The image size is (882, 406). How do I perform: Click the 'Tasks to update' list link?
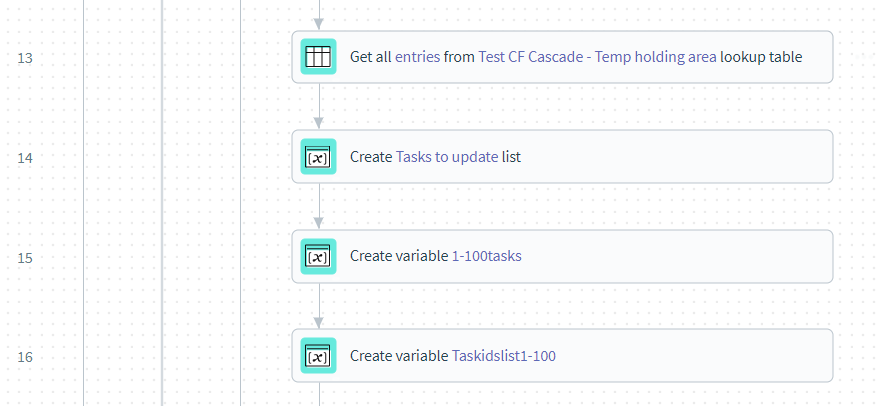[x=447, y=157]
